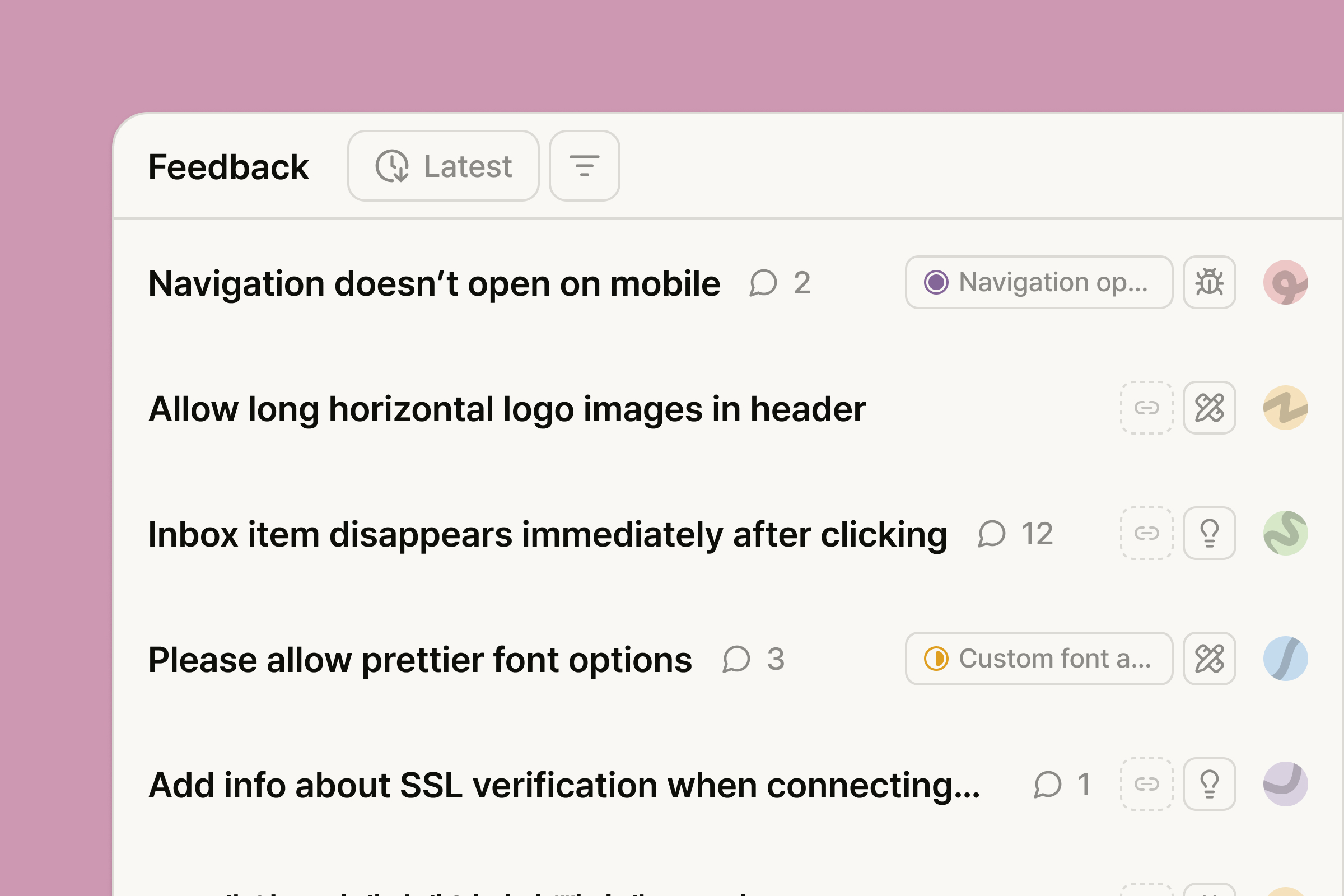
Task: Open "Allow long horizontal logo images in header"
Action: click(507, 409)
